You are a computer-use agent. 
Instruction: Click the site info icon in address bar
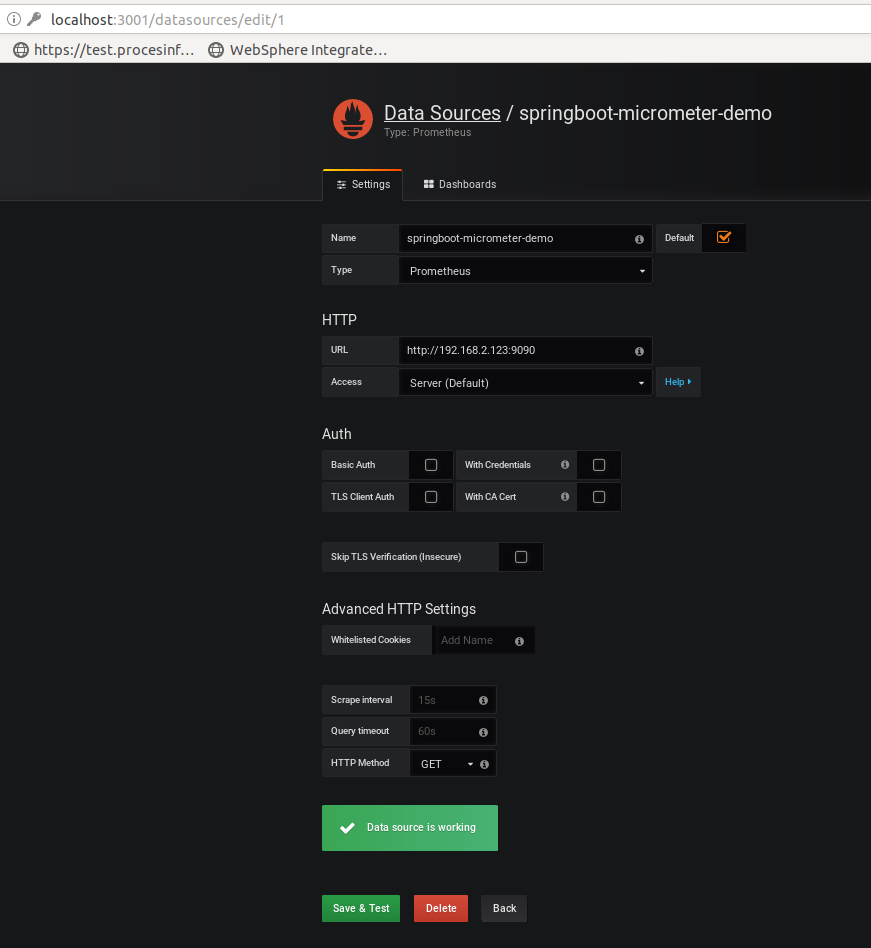(x=13, y=19)
